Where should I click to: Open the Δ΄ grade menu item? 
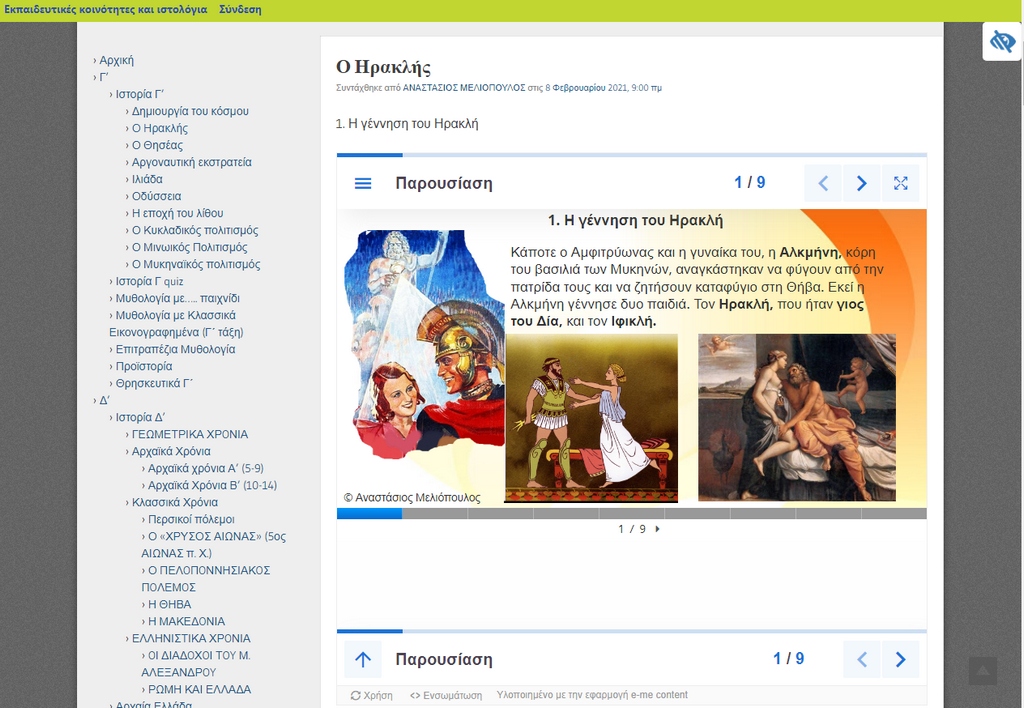[104, 400]
